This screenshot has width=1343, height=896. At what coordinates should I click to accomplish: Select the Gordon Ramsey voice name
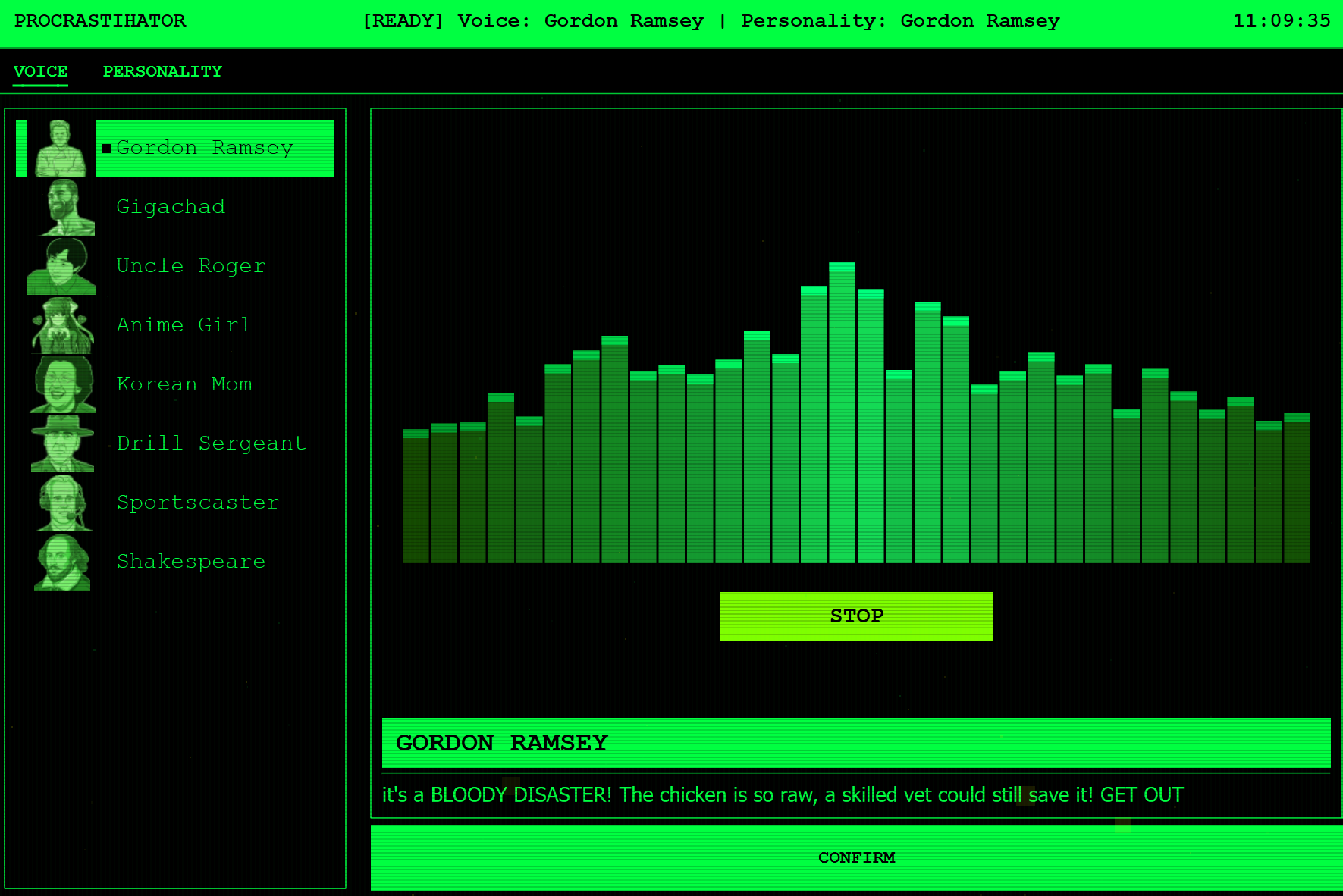(x=205, y=148)
